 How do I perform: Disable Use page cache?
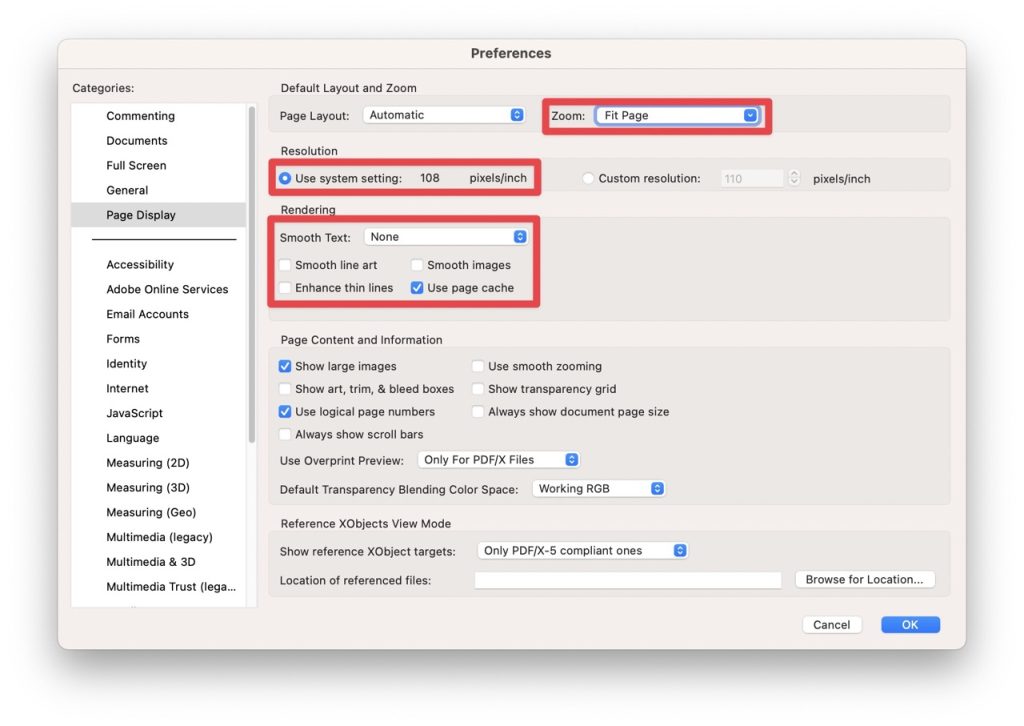(x=417, y=288)
